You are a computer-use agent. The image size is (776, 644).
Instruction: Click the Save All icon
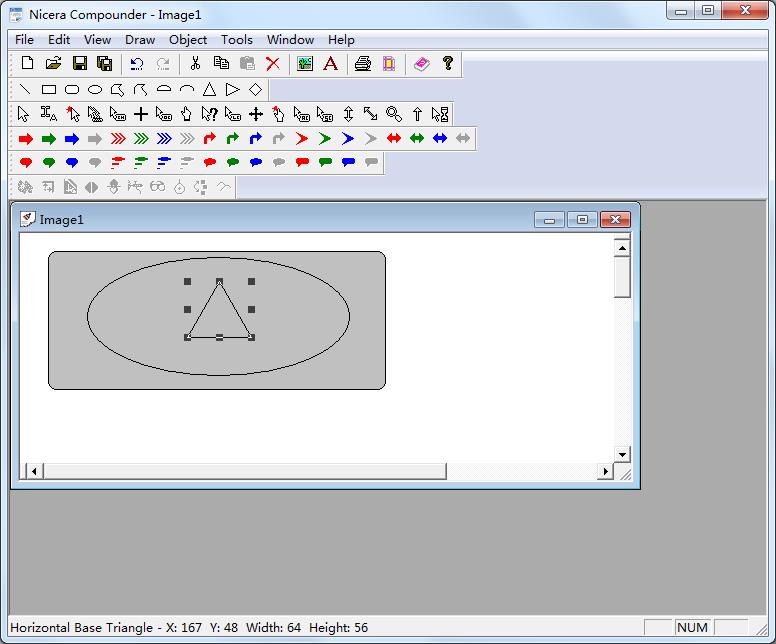click(x=105, y=63)
